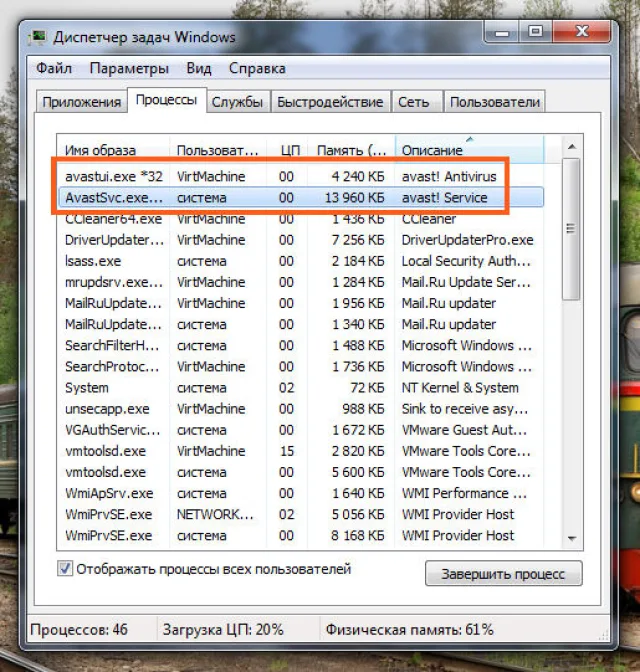
Task: Open the Файл menu
Action: 54,68
